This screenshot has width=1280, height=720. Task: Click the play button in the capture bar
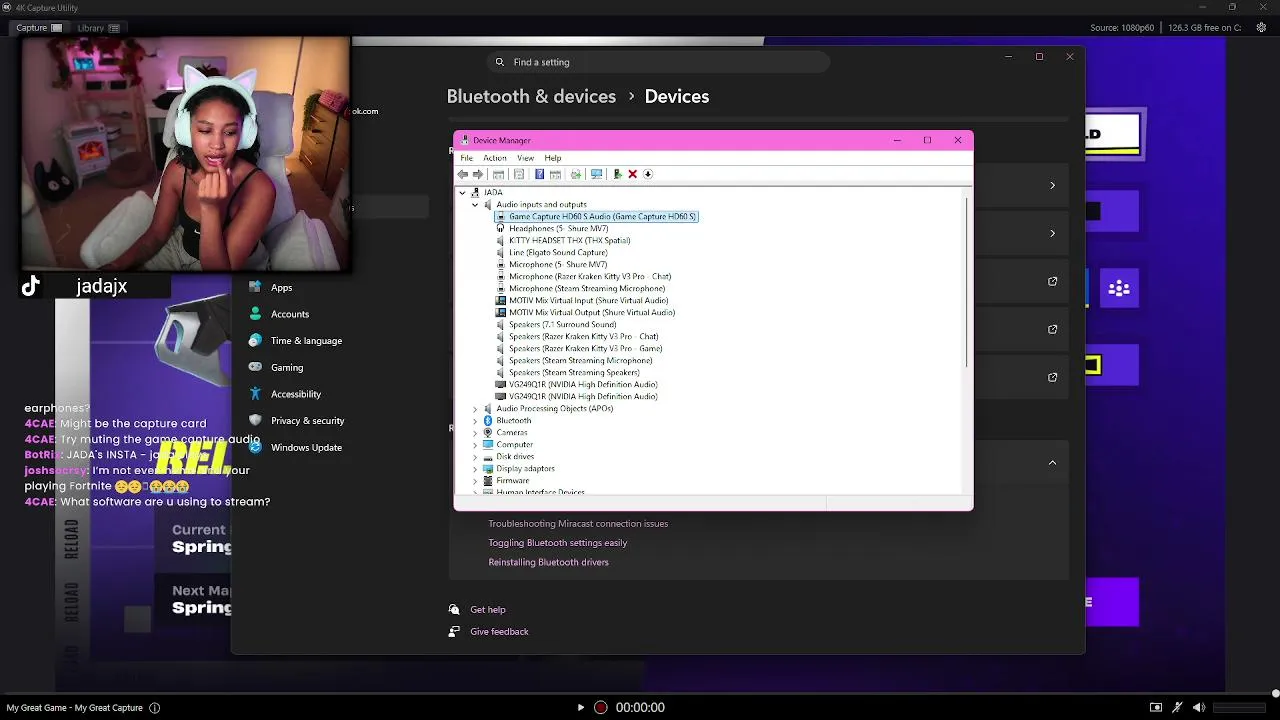(x=580, y=707)
